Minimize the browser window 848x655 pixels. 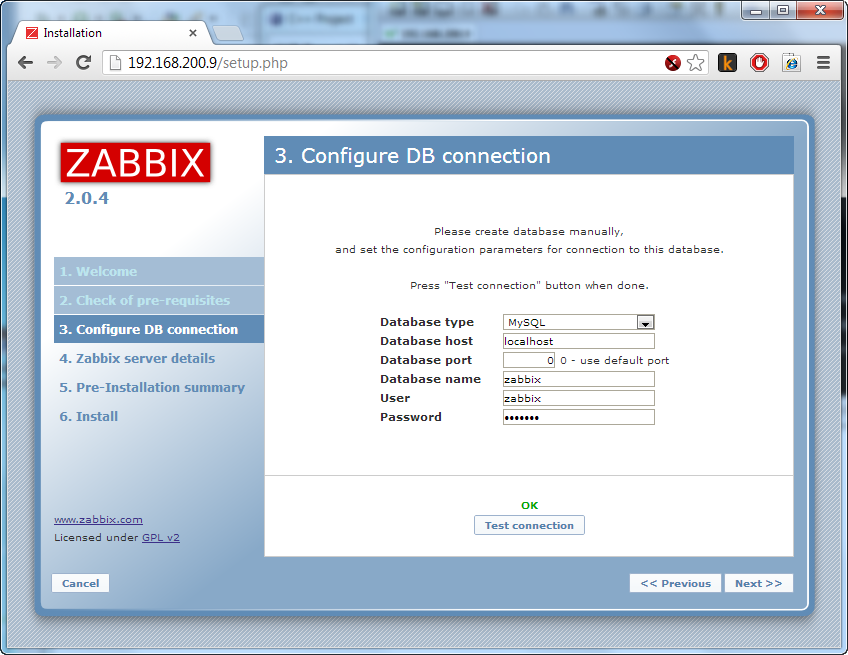coord(756,10)
